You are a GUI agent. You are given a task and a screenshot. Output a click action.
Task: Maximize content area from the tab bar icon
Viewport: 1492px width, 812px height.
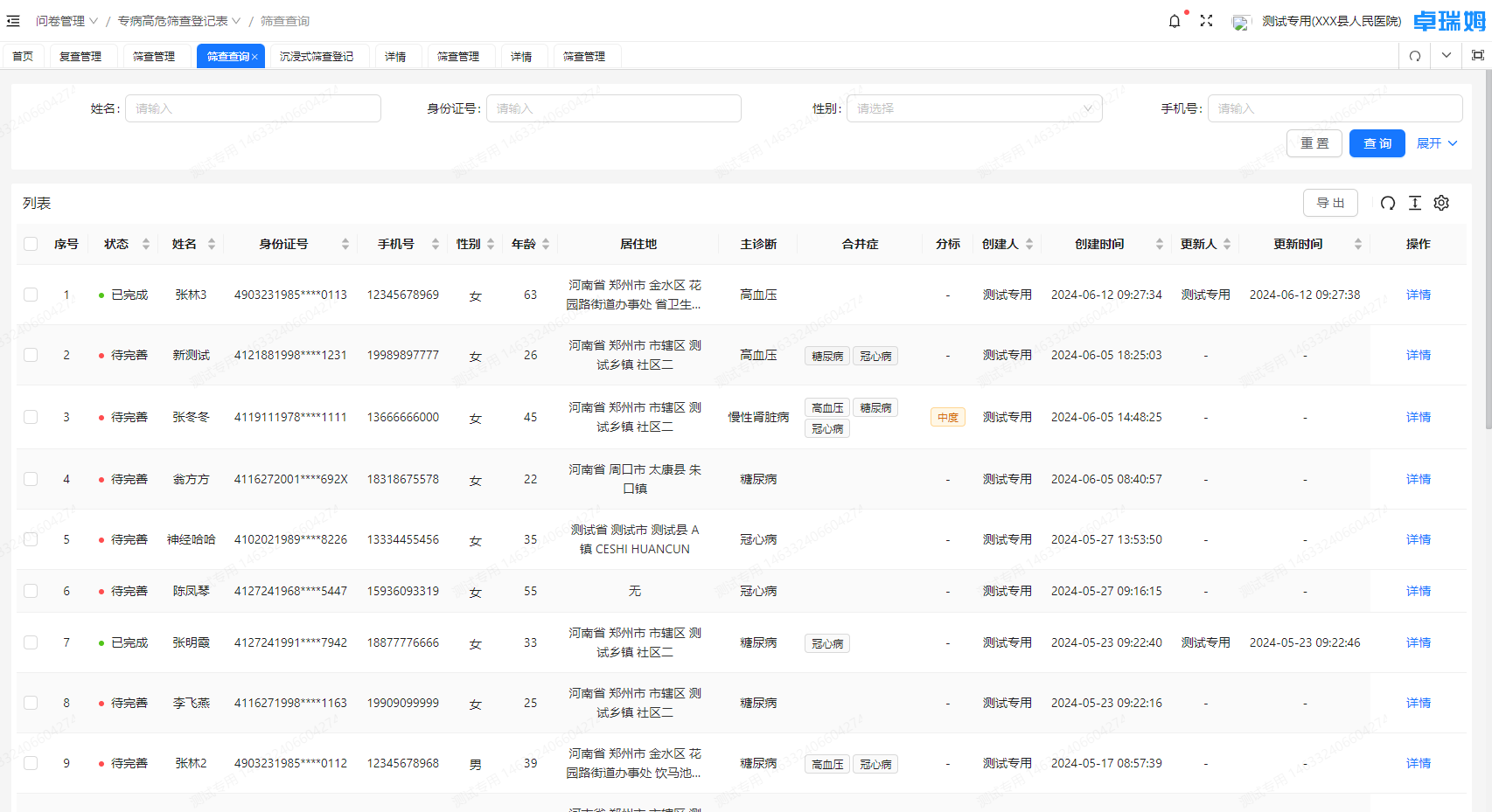(1478, 55)
